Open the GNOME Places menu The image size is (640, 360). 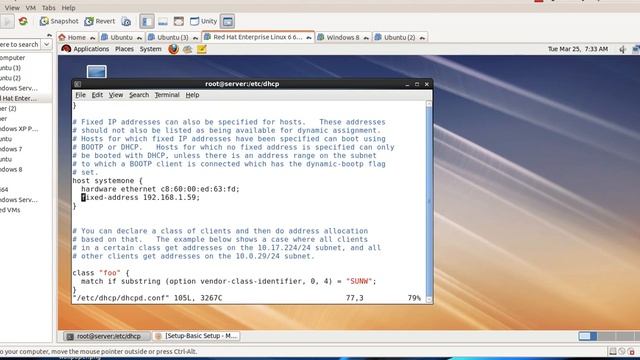coord(124,49)
